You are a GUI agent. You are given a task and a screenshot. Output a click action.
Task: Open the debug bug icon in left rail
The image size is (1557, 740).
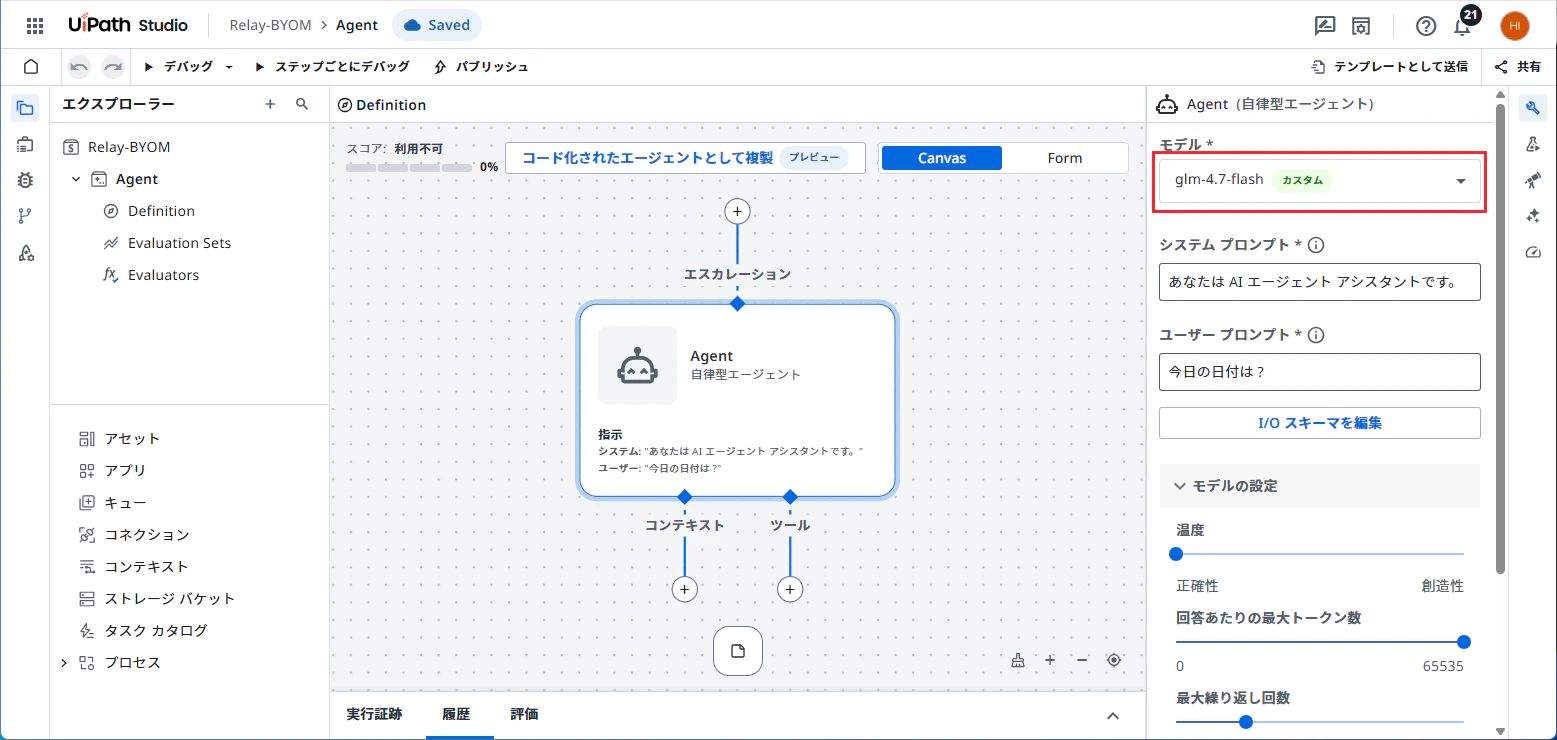click(x=26, y=180)
